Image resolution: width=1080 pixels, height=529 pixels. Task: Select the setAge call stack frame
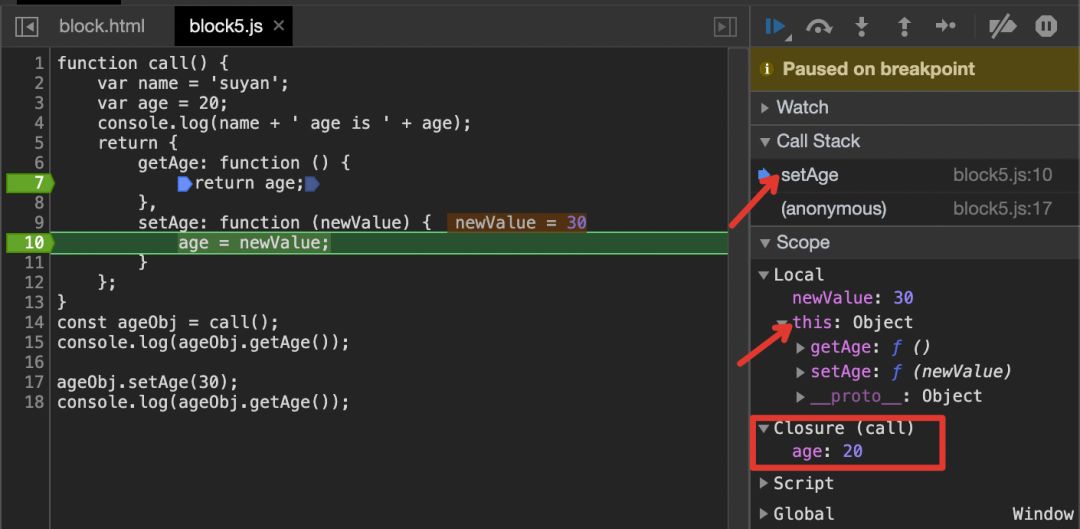915,175
